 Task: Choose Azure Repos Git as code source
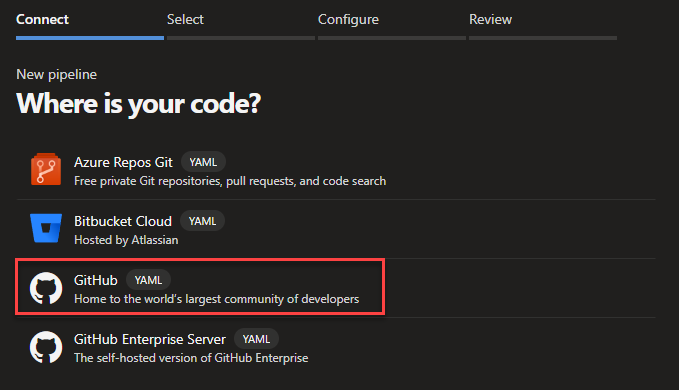[336, 170]
